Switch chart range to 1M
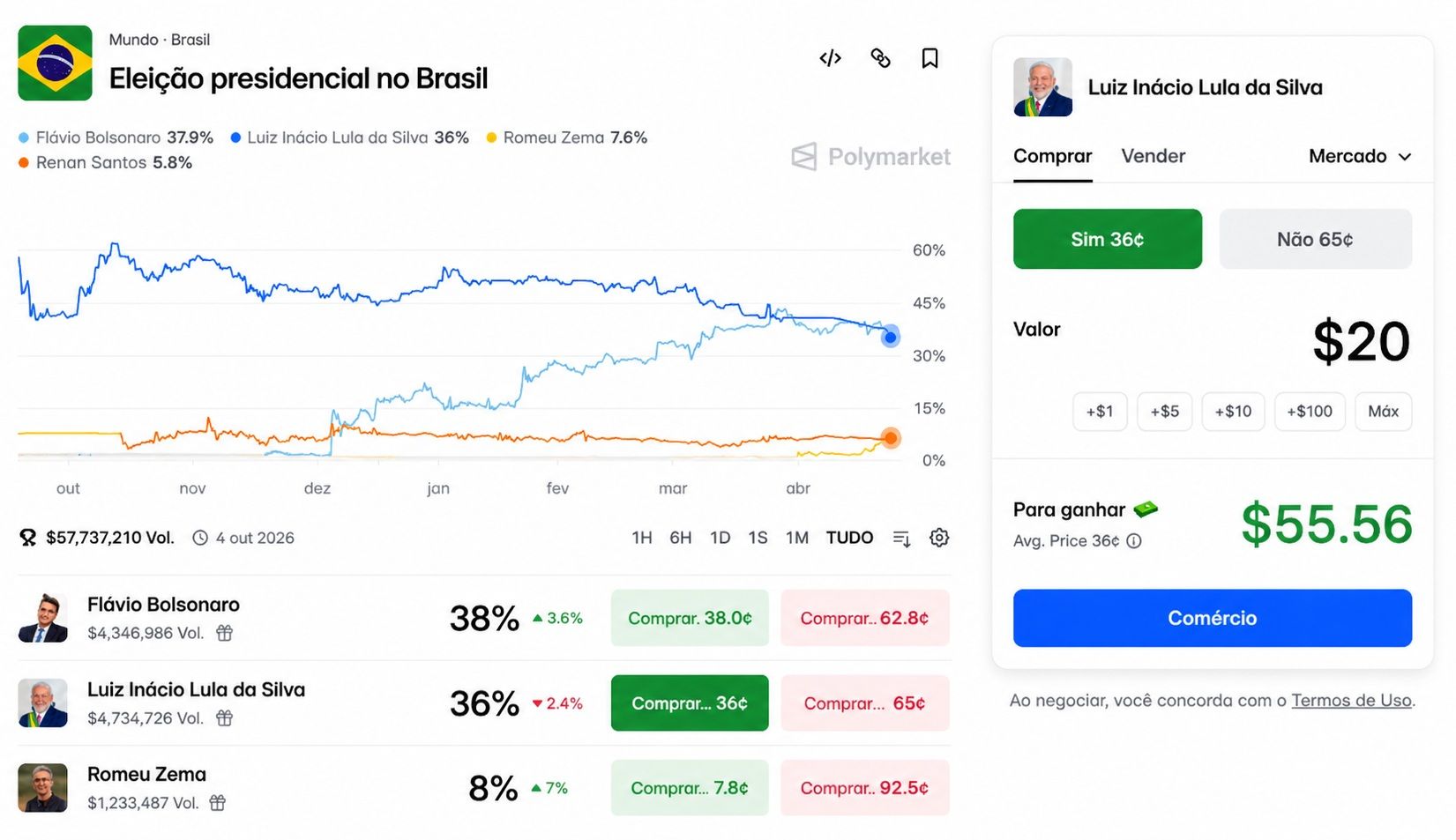This screenshot has height=840, width=1456. 797,538
